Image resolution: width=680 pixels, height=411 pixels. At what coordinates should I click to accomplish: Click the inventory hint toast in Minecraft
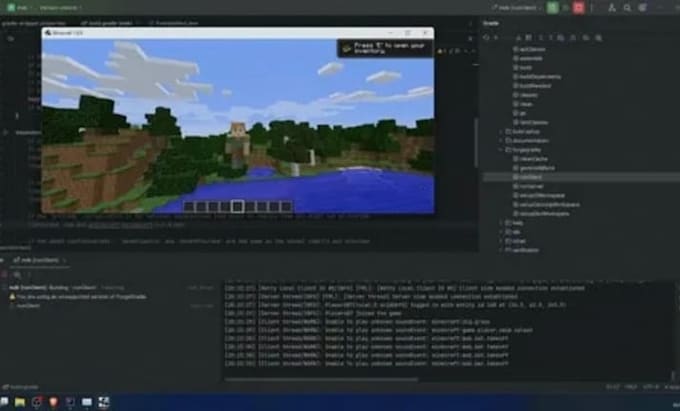[x=385, y=48]
